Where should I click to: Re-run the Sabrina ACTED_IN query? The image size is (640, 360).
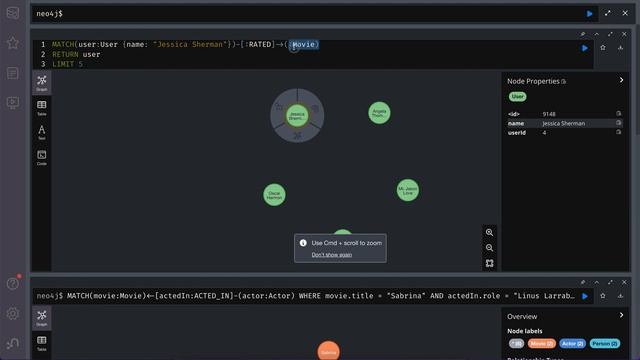pos(585,296)
